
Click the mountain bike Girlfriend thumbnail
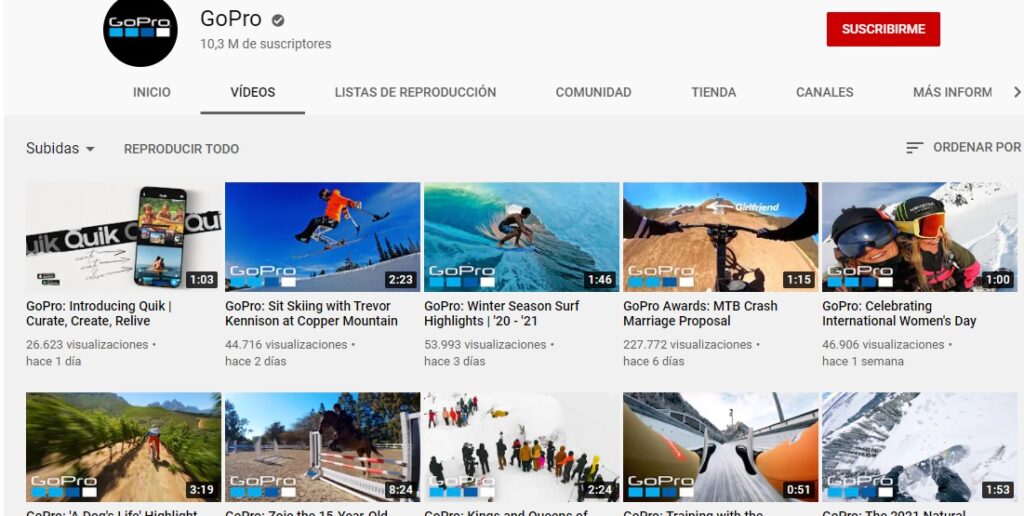(720, 236)
